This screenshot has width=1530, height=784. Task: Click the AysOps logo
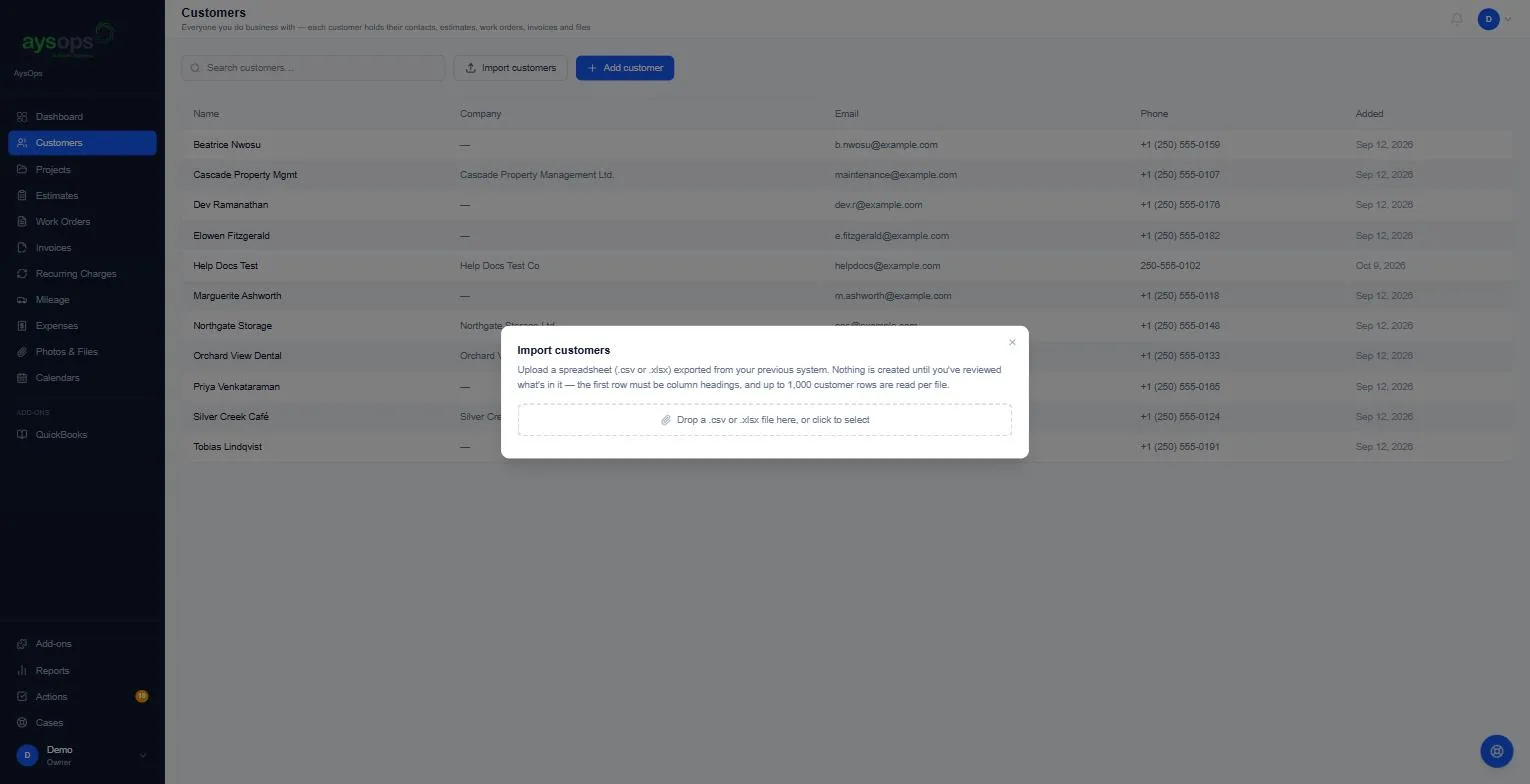coord(67,41)
